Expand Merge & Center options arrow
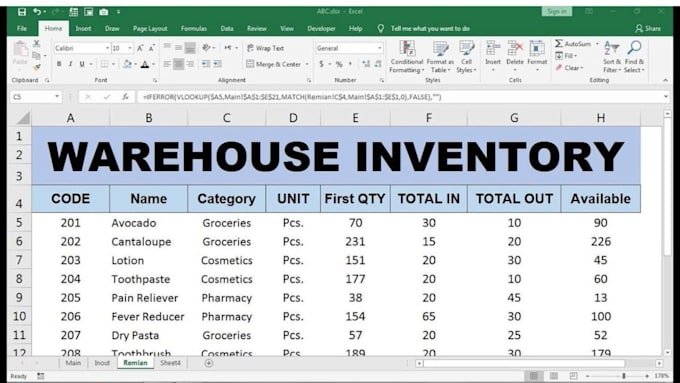The height and width of the screenshot is (383, 680). (307, 64)
